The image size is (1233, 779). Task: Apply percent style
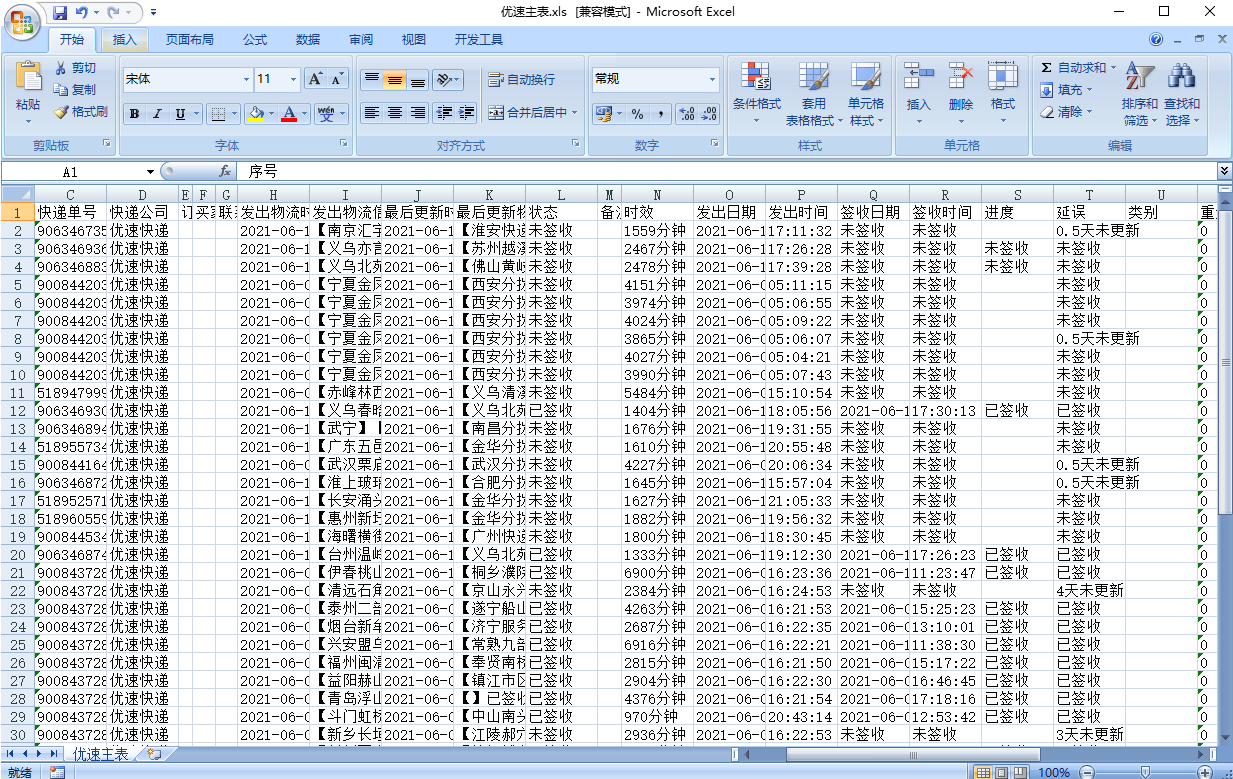click(637, 114)
